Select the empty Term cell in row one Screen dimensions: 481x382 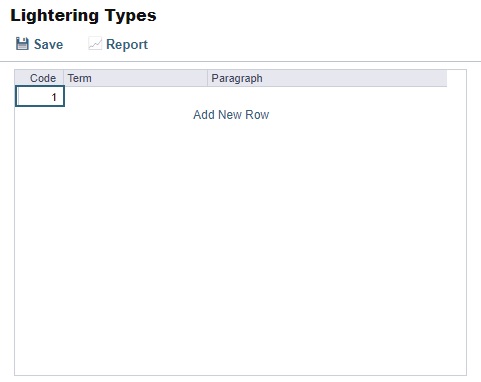click(135, 97)
